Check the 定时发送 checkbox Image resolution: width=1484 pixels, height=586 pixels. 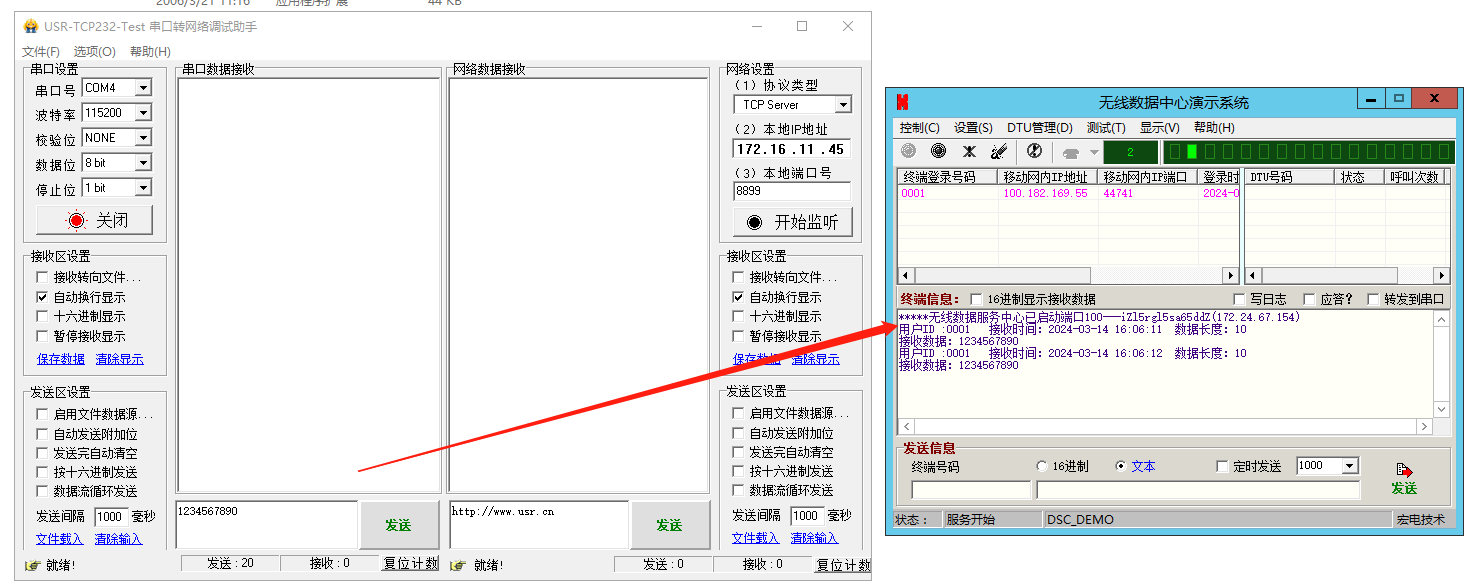[x=1222, y=466]
